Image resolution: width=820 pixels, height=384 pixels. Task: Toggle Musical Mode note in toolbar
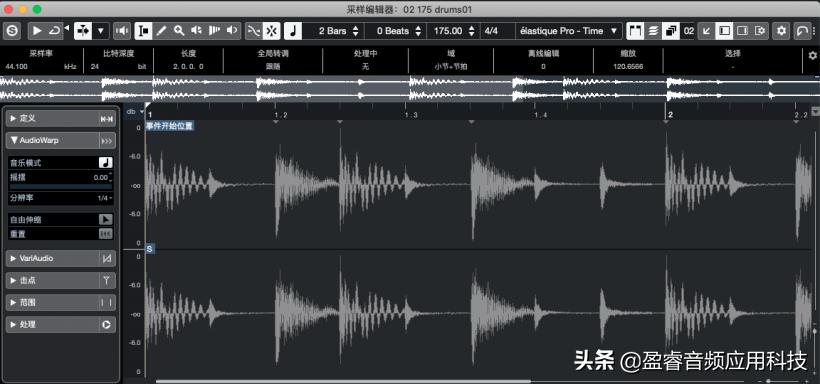pos(293,31)
